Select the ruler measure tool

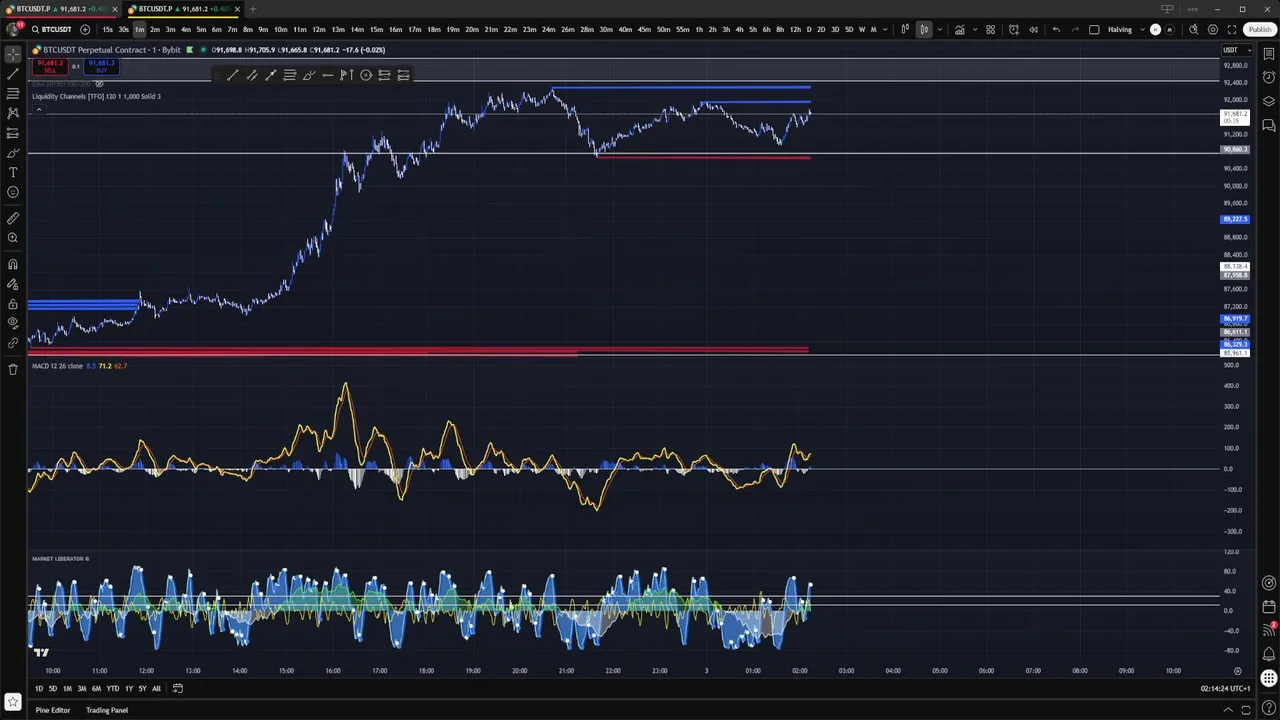(13, 218)
